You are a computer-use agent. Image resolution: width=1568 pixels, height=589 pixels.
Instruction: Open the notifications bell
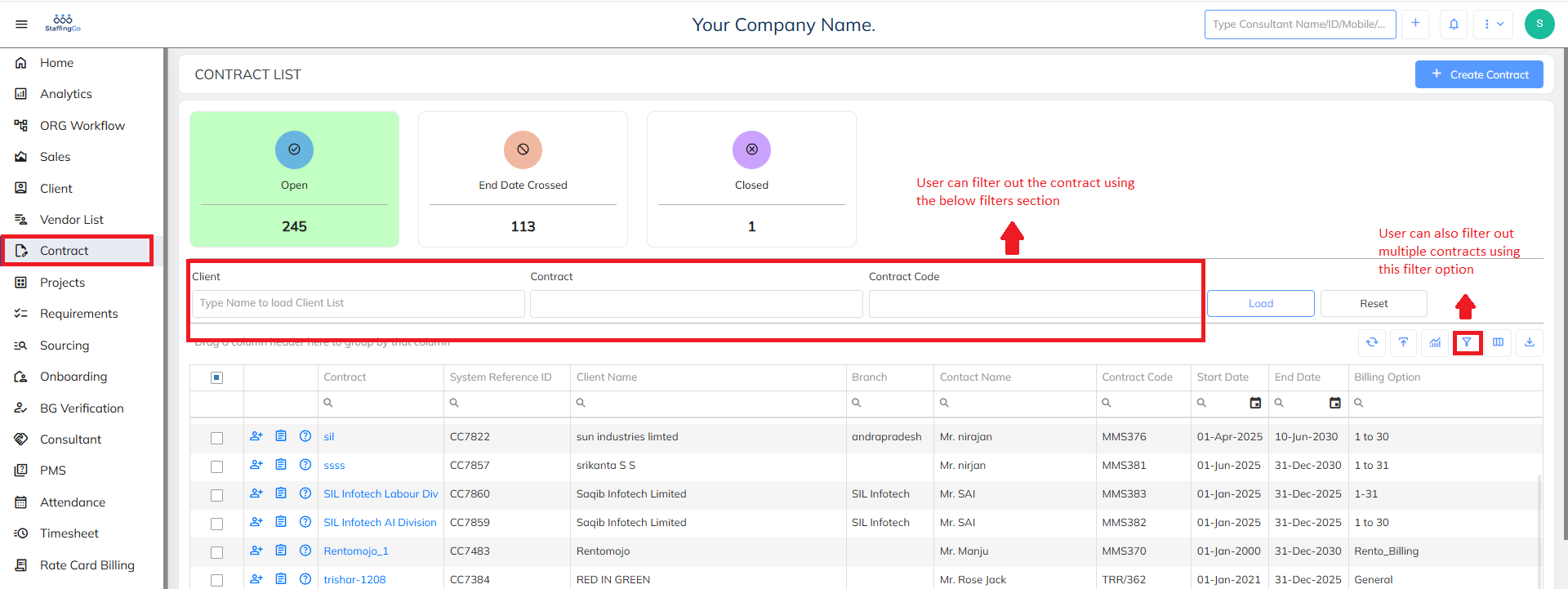click(1454, 25)
